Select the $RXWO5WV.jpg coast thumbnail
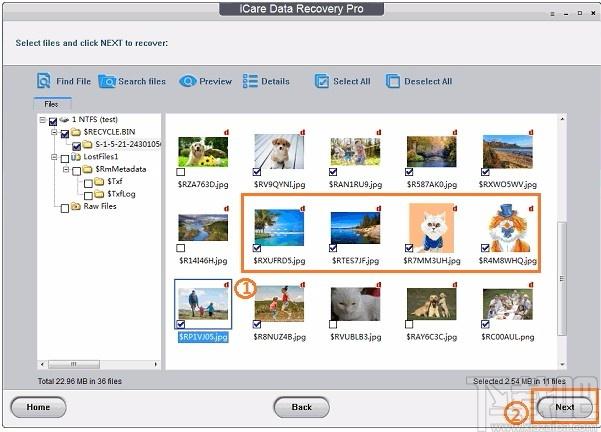This screenshot has width=601, height=432. [x=507, y=152]
